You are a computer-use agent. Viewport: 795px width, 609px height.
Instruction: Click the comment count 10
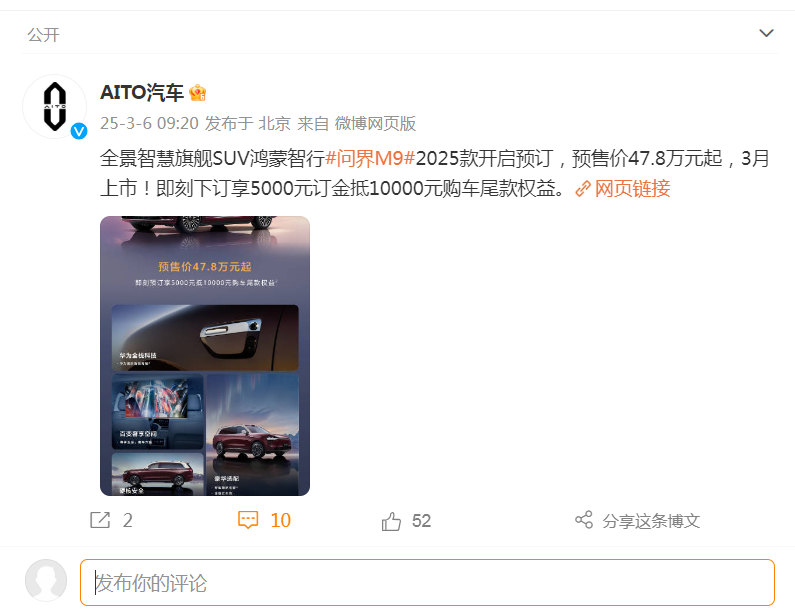coord(280,520)
